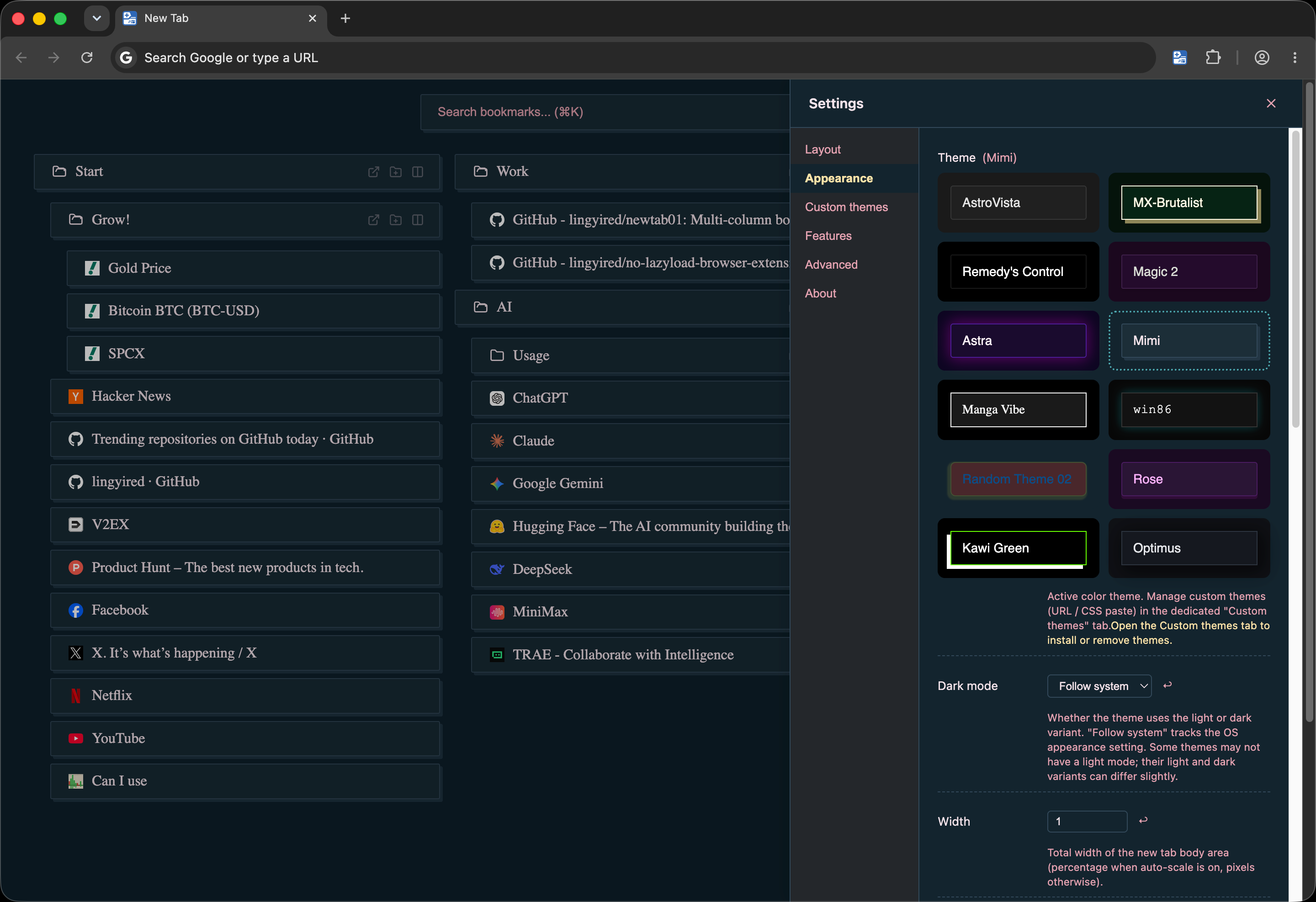Open the Claude bookmark
The height and width of the screenshot is (902, 1316).
click(630, 441)
